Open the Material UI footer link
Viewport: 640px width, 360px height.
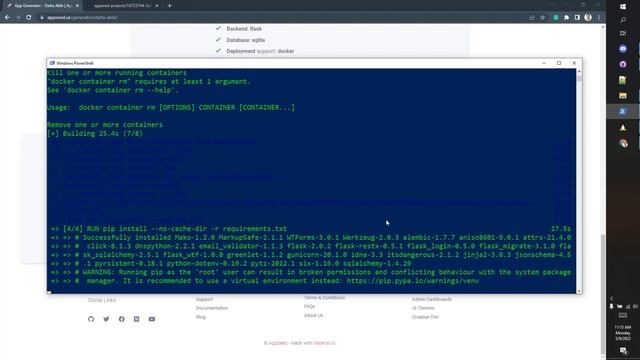(x=324, y=343)
